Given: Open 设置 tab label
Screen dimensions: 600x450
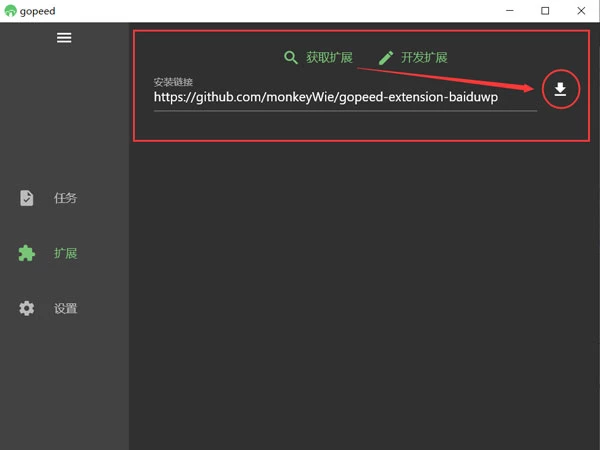Looking at the screenshot, I should tap(65, 308).
